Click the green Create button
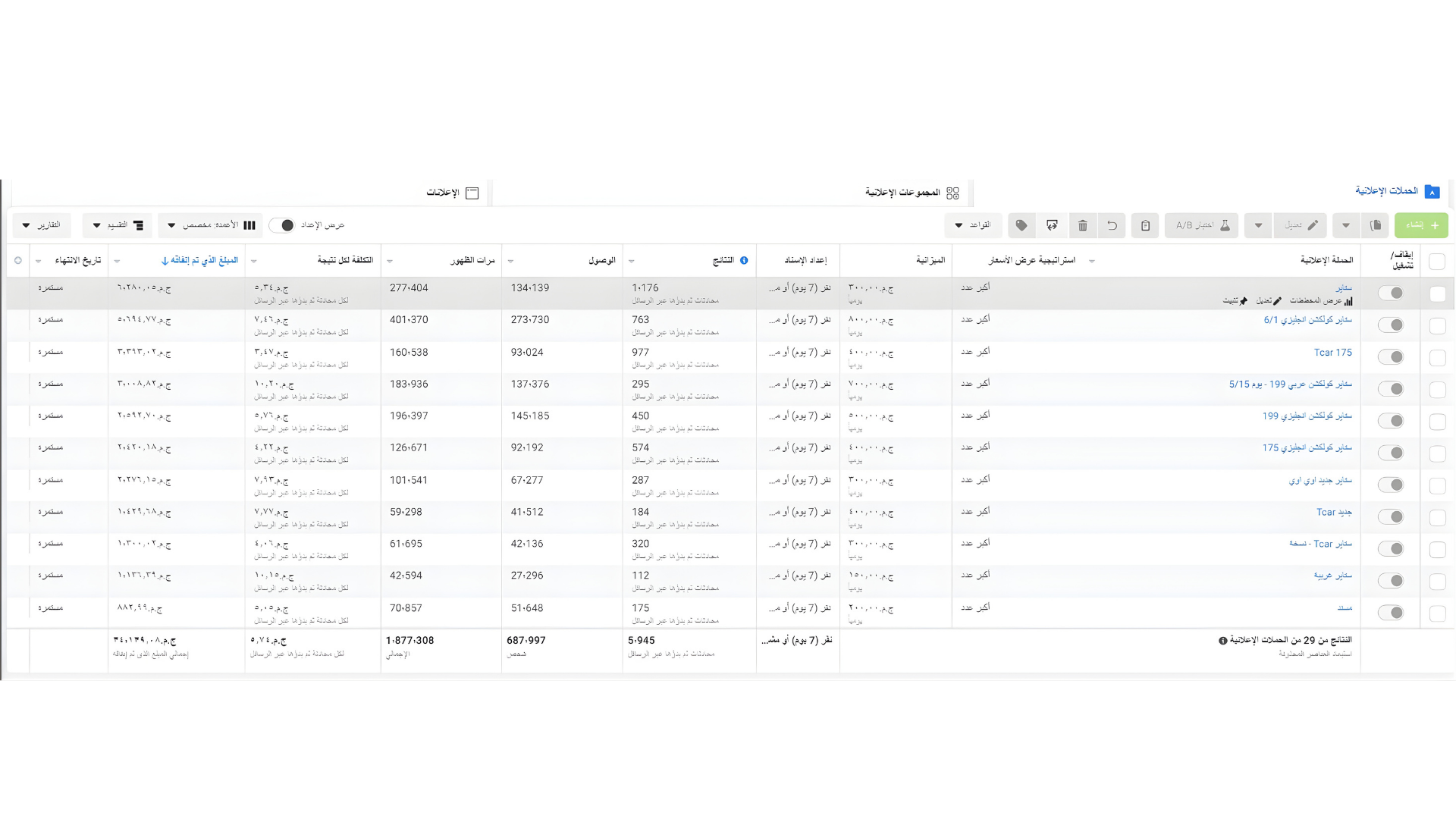Image resolution: width=1456 pixels, height=819 pixels. [x=1420, y=225]
